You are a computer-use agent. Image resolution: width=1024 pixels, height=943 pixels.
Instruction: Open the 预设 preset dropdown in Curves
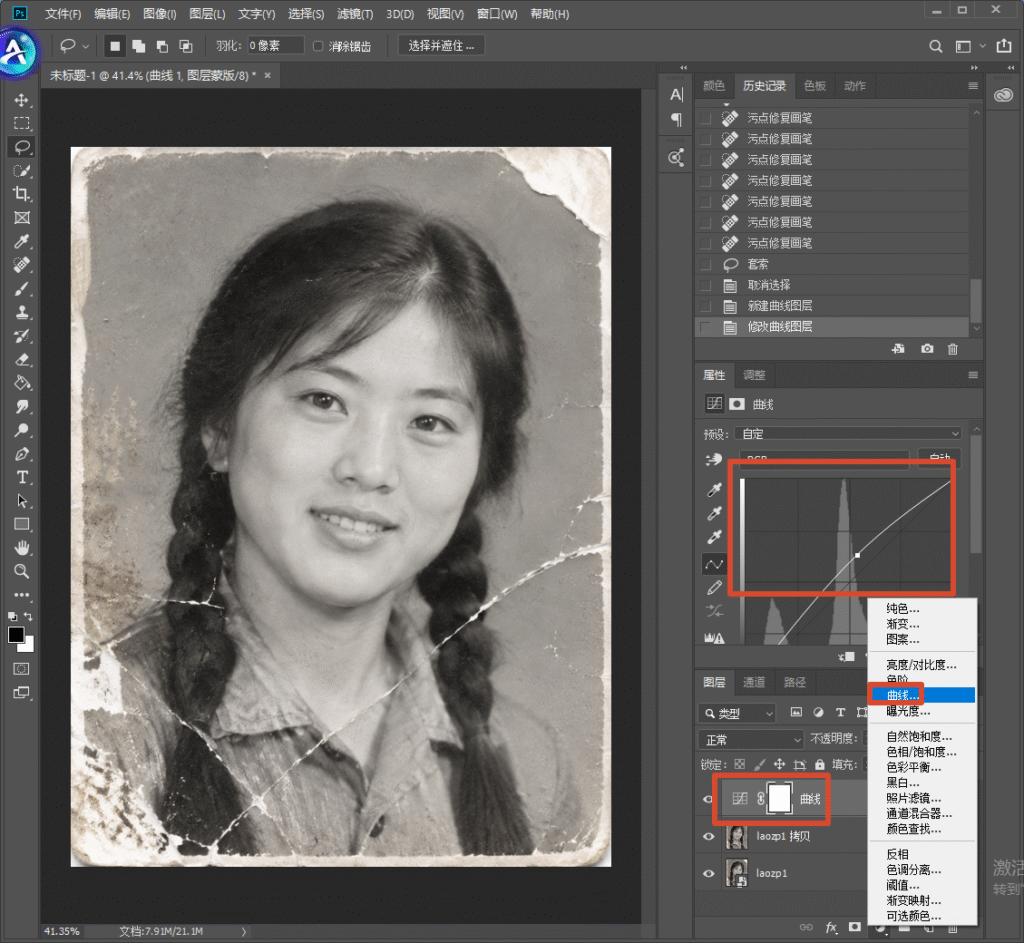point(849,434)
